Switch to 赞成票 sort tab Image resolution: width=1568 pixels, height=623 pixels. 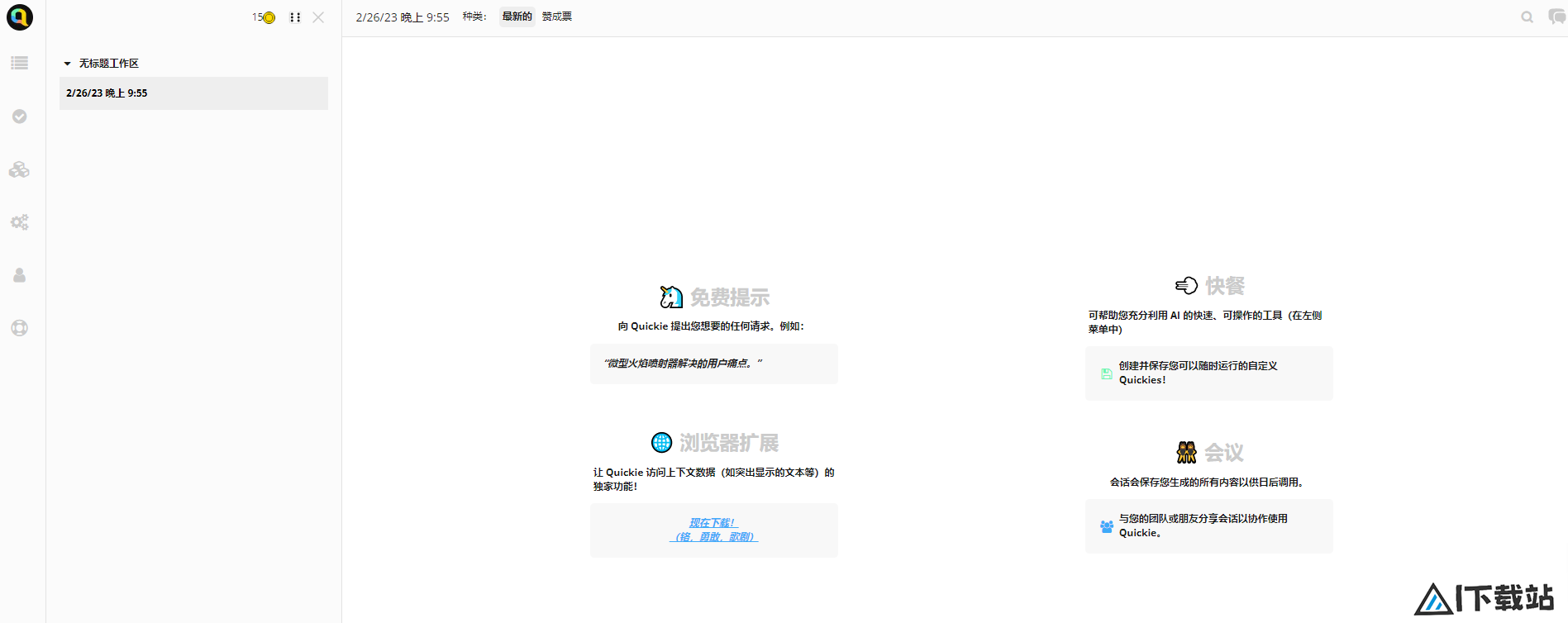pos(557,17)
